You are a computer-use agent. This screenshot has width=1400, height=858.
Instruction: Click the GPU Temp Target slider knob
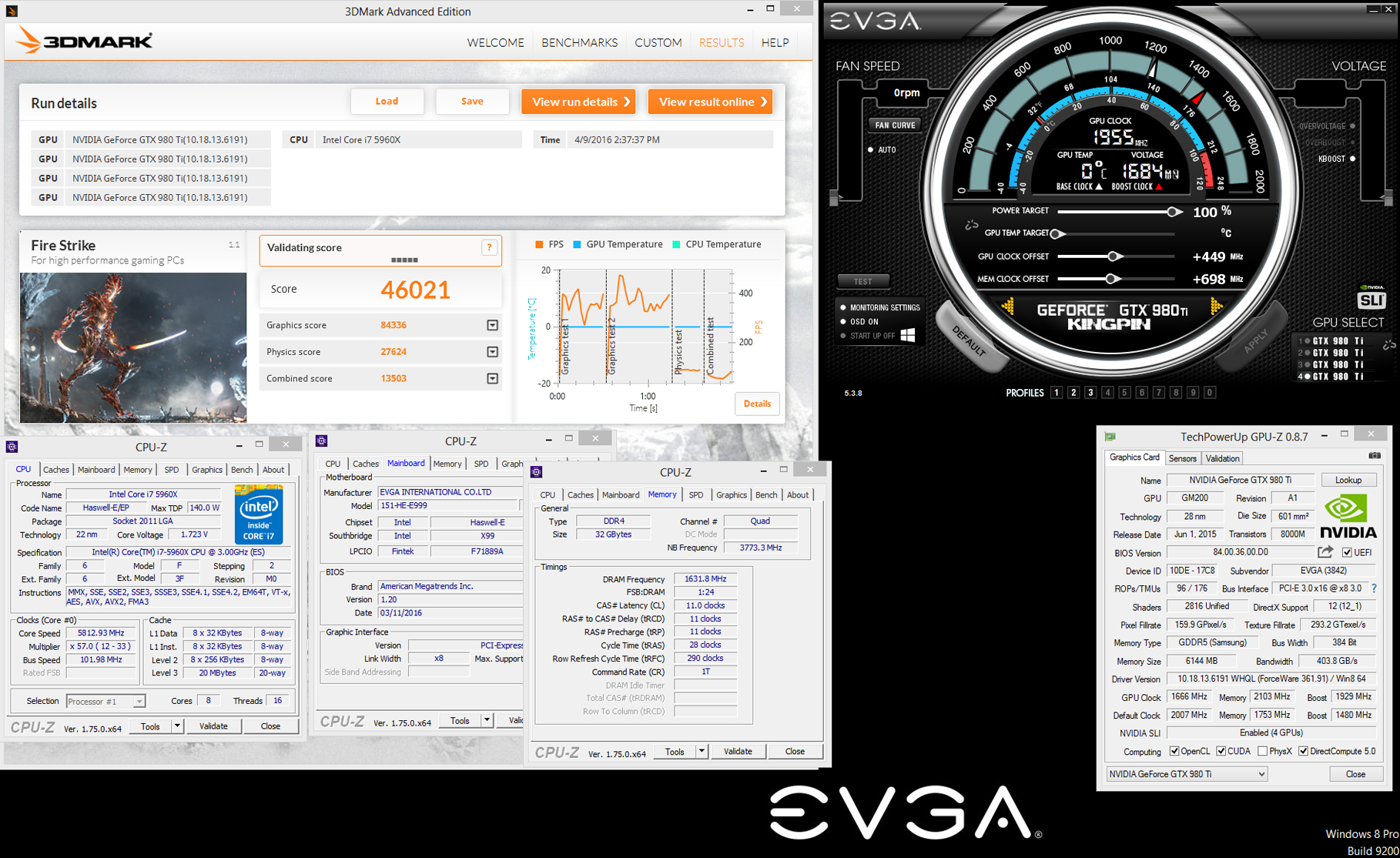coord(1058,233)
